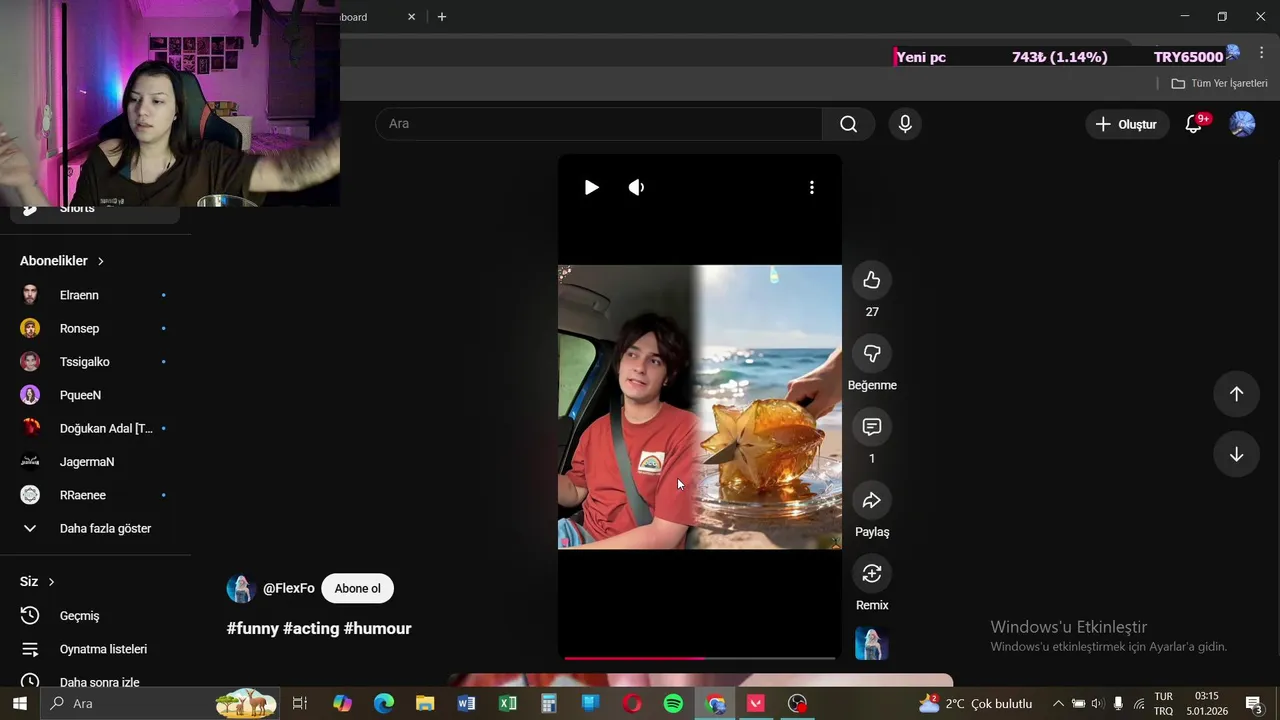Switch TUR TRQ keyboard language
The height and width of the screenshot is (720, 1280).
pos(1164,703)
